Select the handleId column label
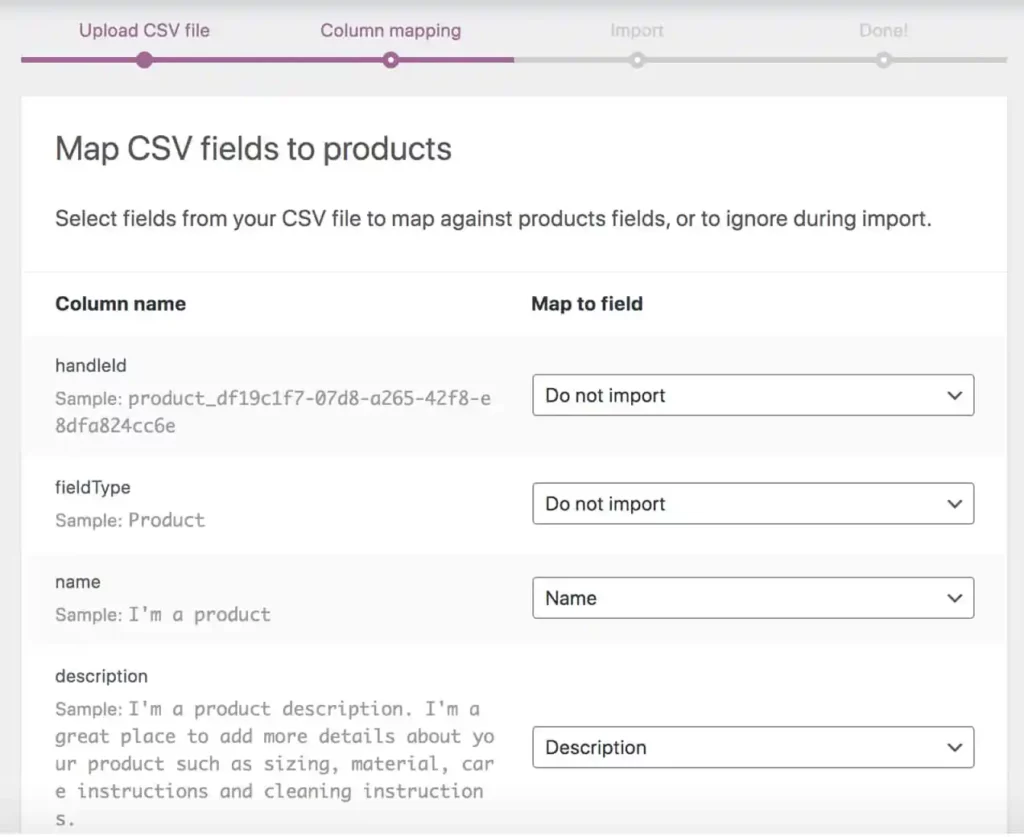This screenshot has height=837, width=1024. tap(90, 366)
